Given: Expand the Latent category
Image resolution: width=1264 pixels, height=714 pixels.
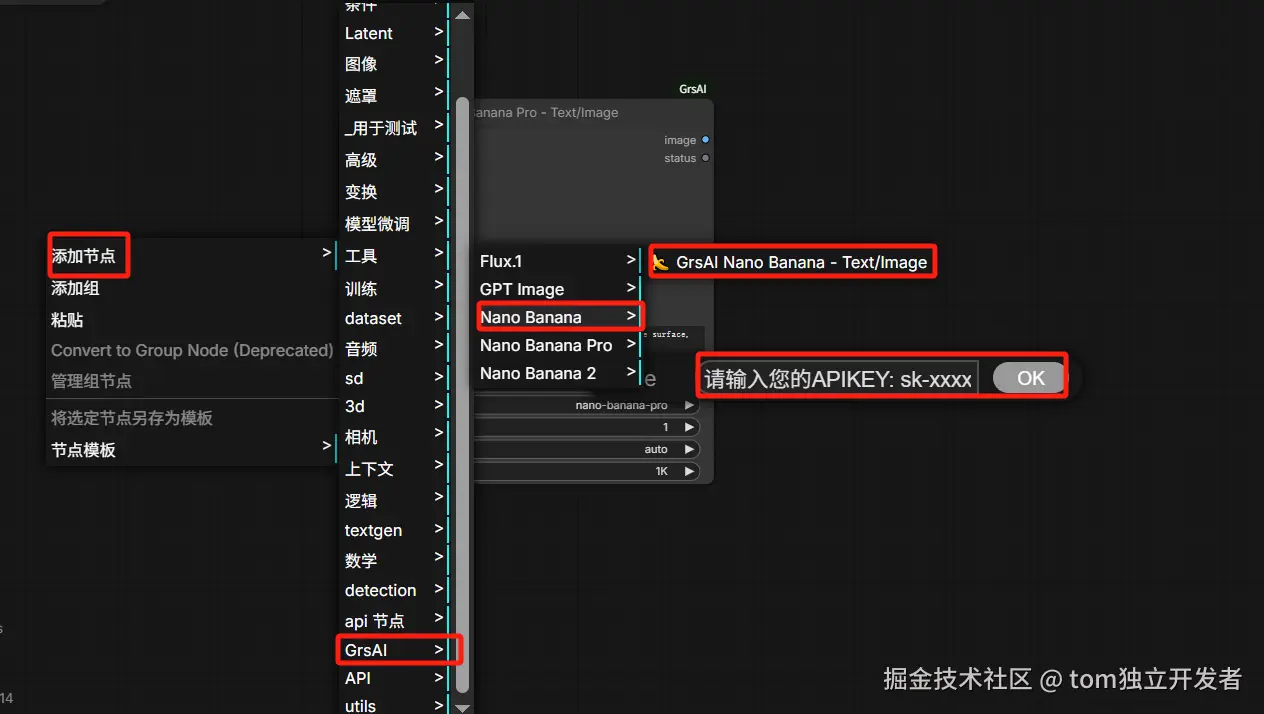Looking at the screenshot, I should pyautogui.click(x=394, y=33).
